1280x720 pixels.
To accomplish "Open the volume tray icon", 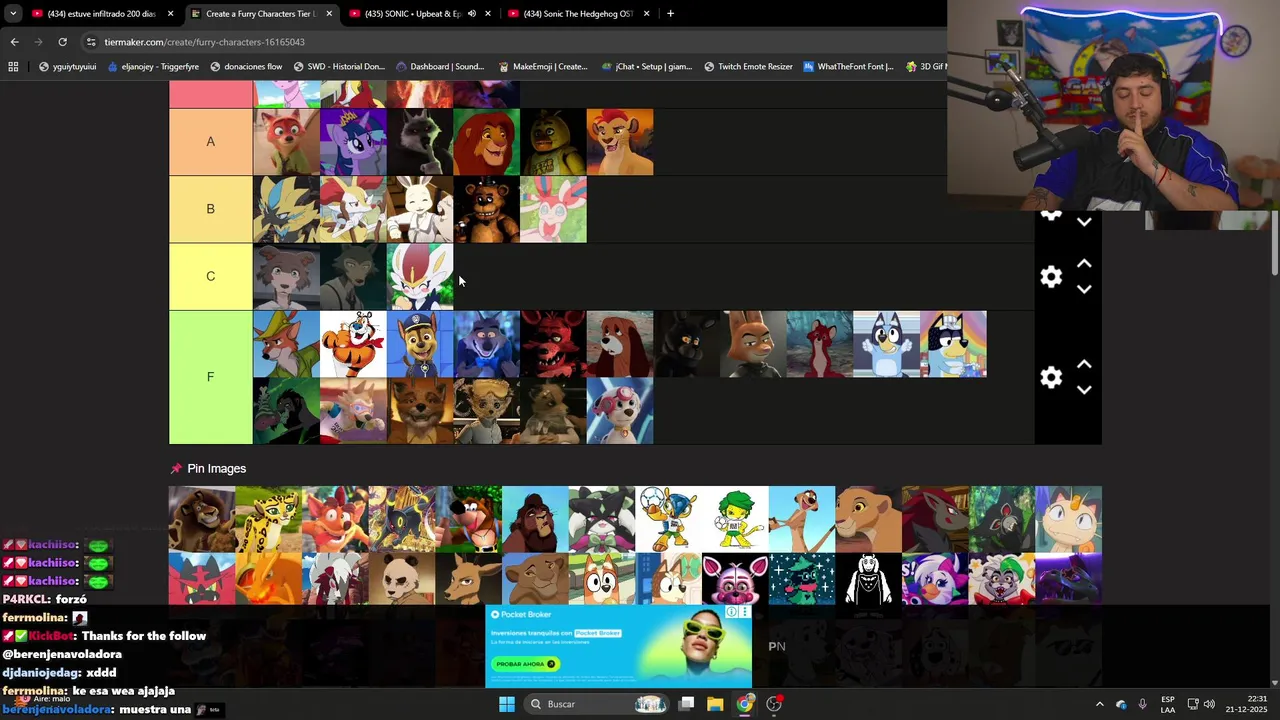I will click(1209, 704).
